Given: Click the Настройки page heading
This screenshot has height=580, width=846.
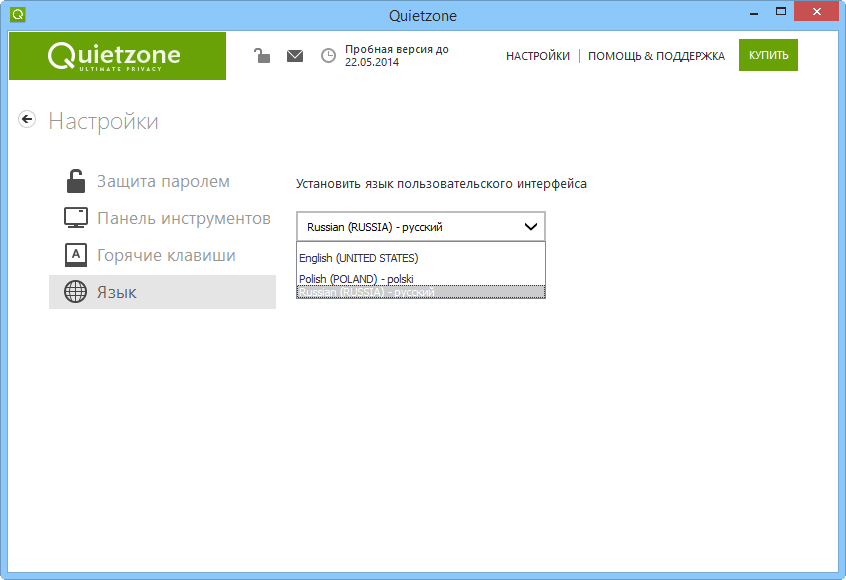Looking at the screenshot, I should click(x=104, y=121).
